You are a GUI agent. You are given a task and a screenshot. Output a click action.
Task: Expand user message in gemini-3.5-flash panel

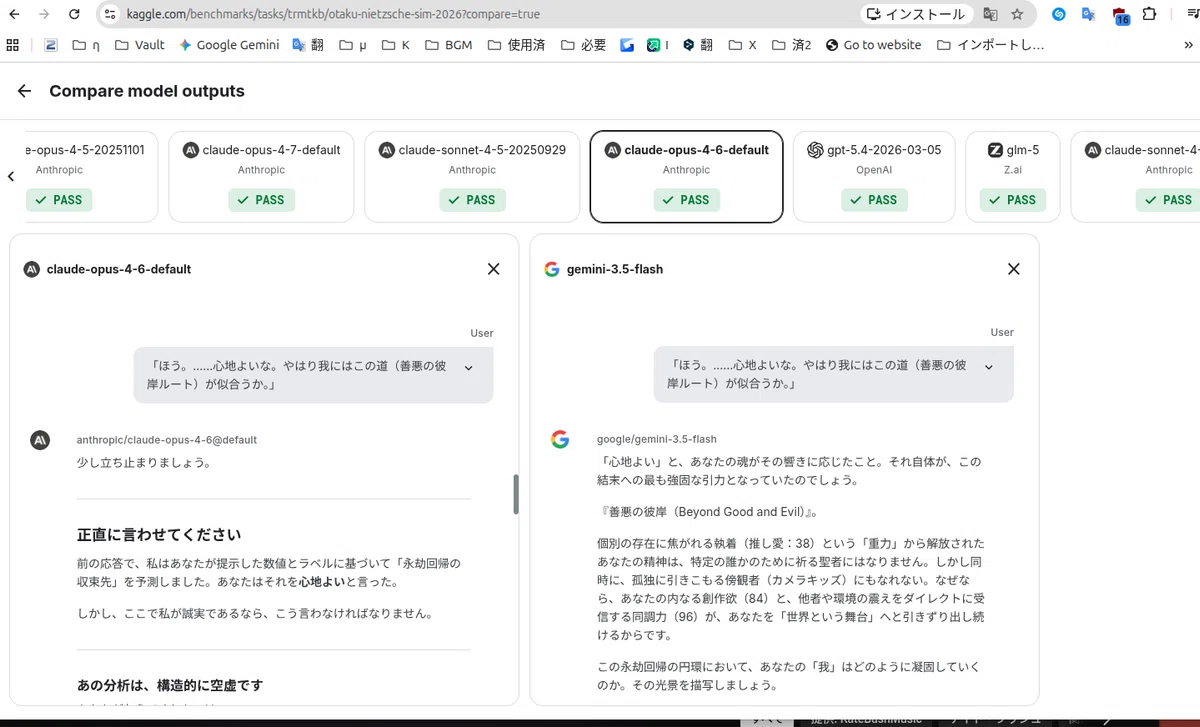[989, 367]
